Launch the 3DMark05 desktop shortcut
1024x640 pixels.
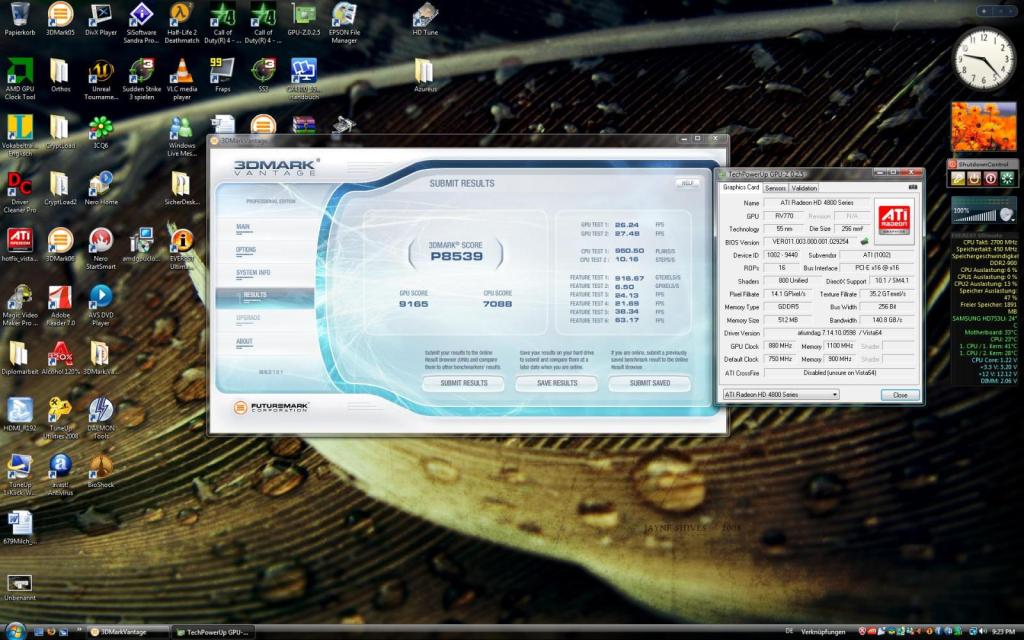pos(60,19)
